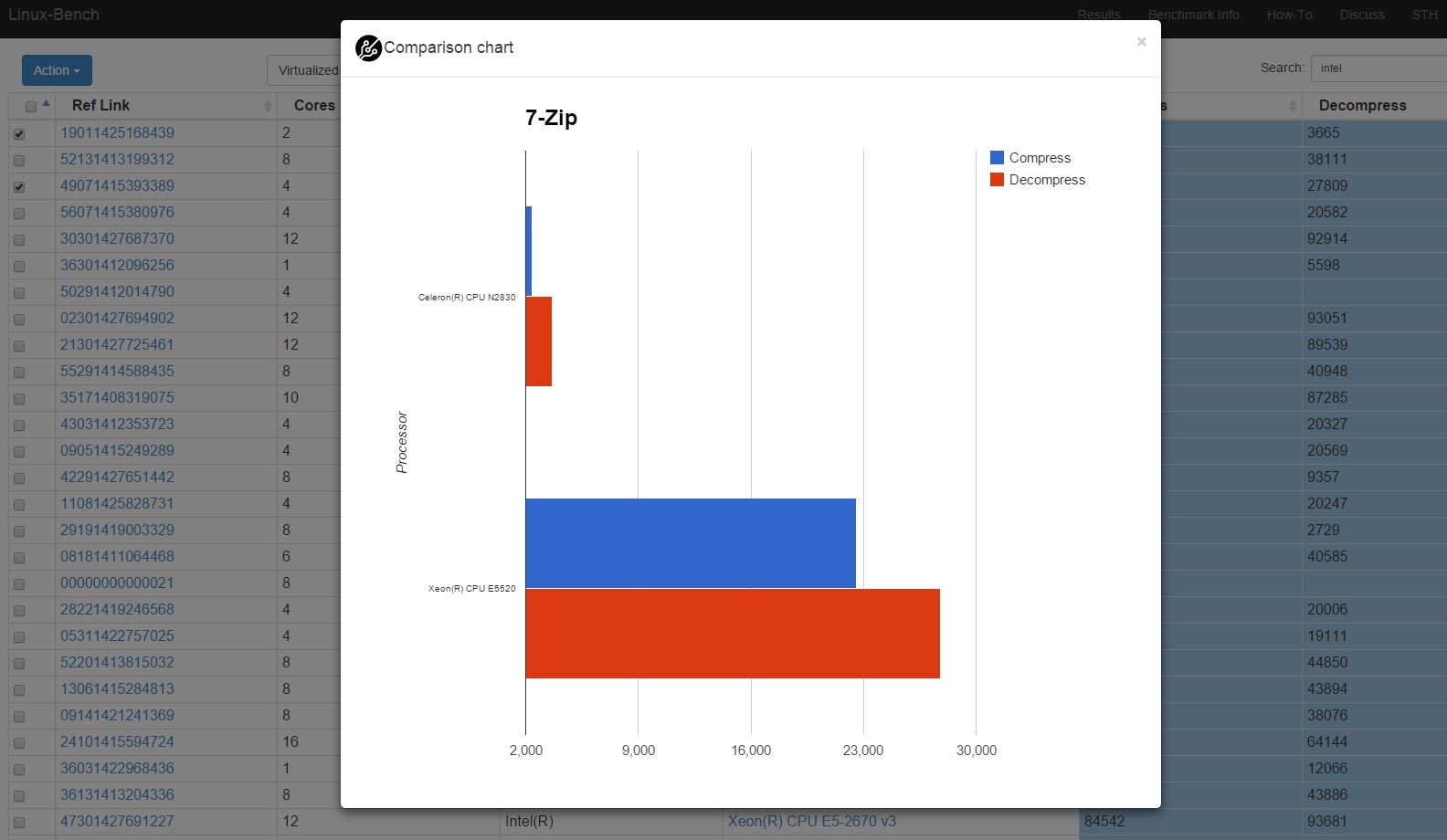Open the How-To nav menu
The image size is (1447, 840).
click(1289, 15)
